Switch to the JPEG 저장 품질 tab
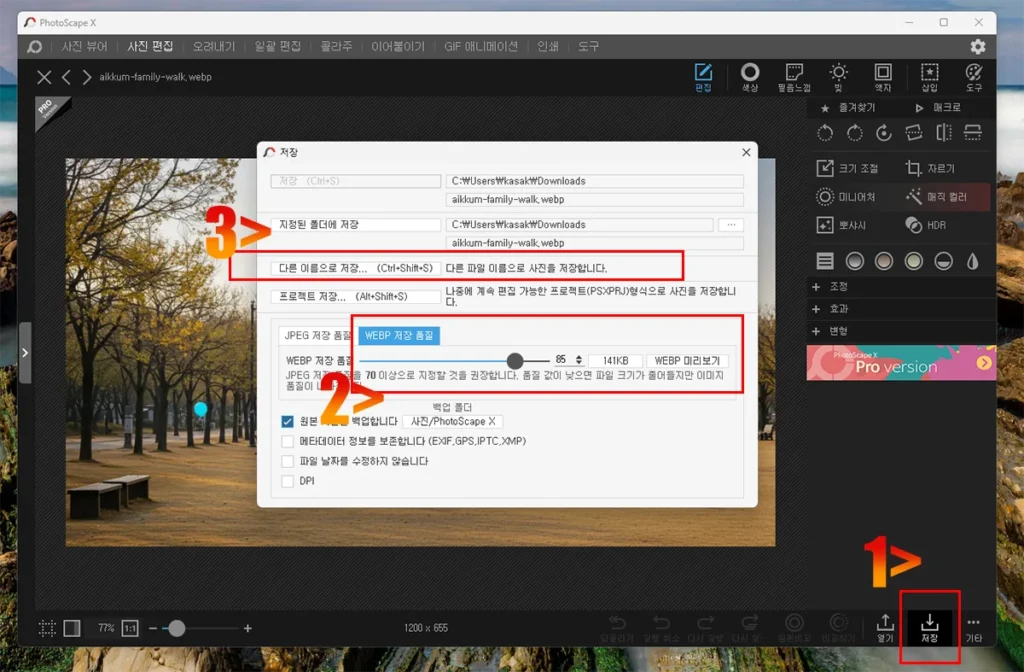 317,336
